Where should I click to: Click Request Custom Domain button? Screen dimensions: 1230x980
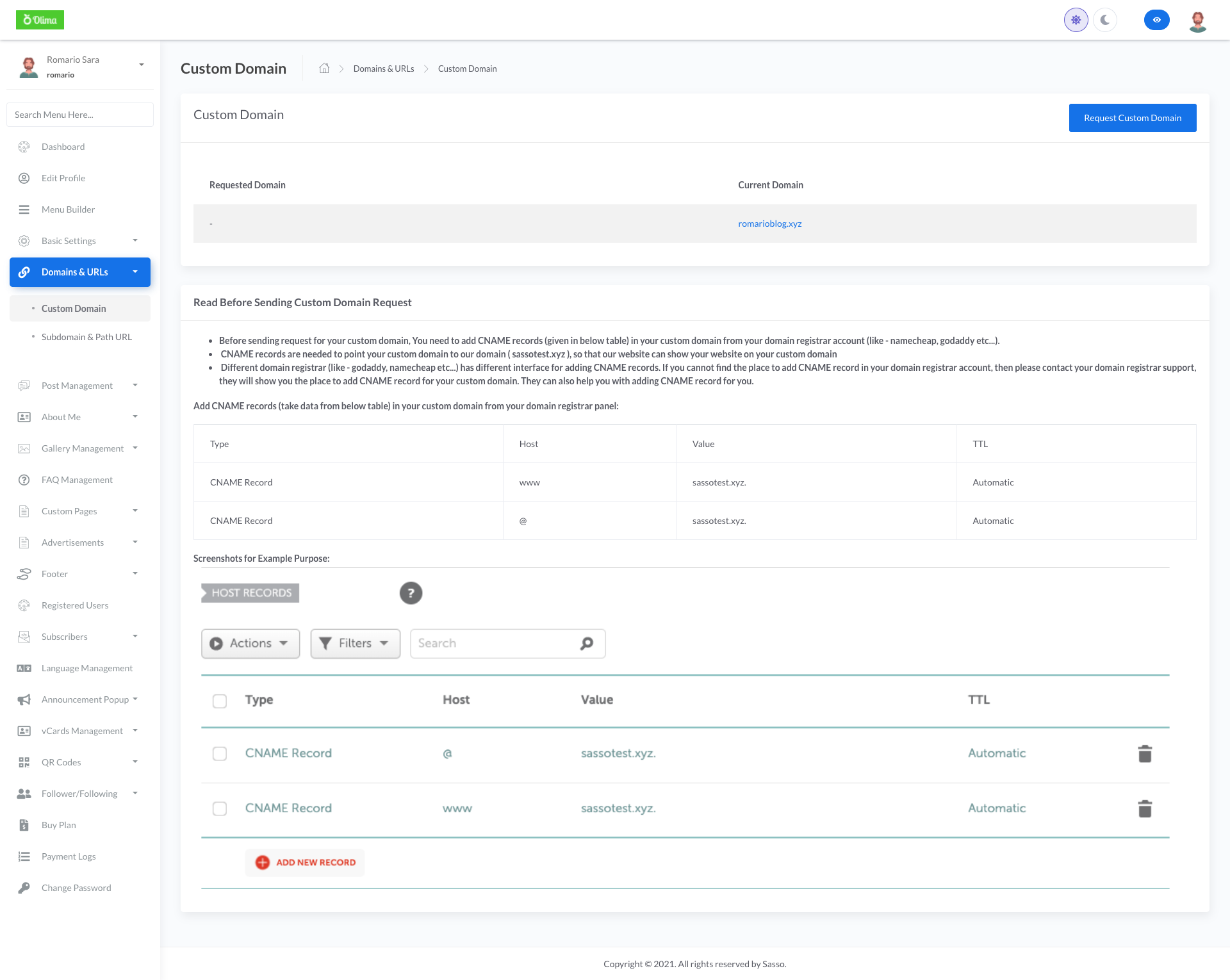(x=1132, y=118)
